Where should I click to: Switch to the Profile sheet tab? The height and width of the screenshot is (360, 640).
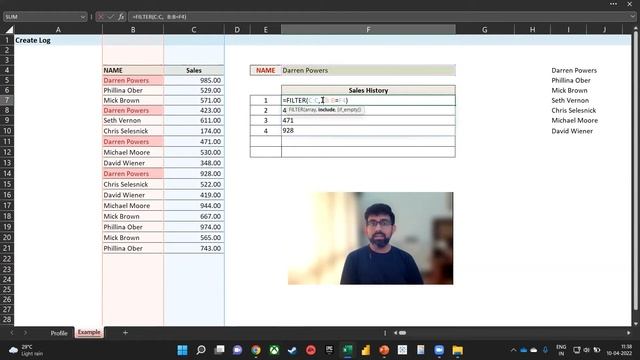(x=59, y=333)
